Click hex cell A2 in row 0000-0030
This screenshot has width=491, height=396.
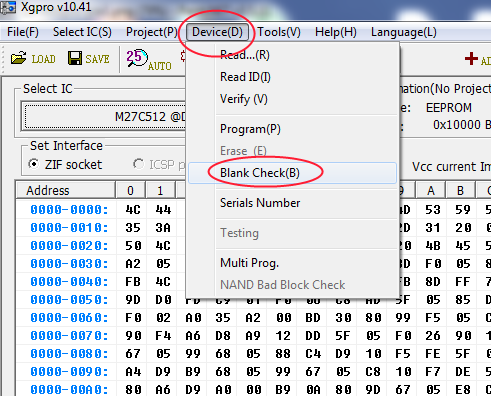point(133,264)
